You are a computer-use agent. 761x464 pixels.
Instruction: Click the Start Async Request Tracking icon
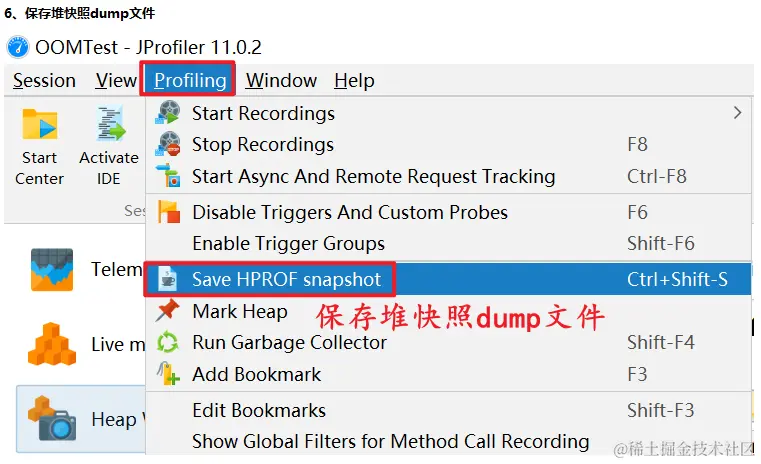coord(168,176)
